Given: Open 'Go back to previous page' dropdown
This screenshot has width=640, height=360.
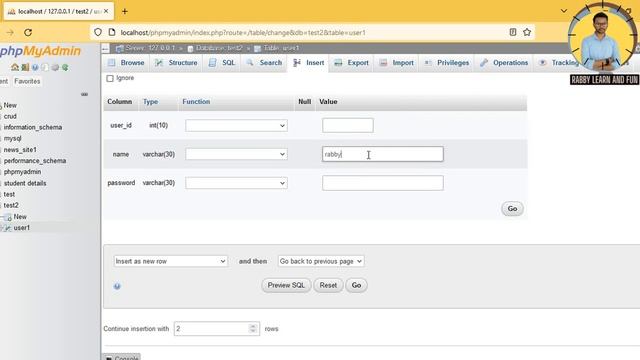Looking at the screenshot, I should click(321, 261).
